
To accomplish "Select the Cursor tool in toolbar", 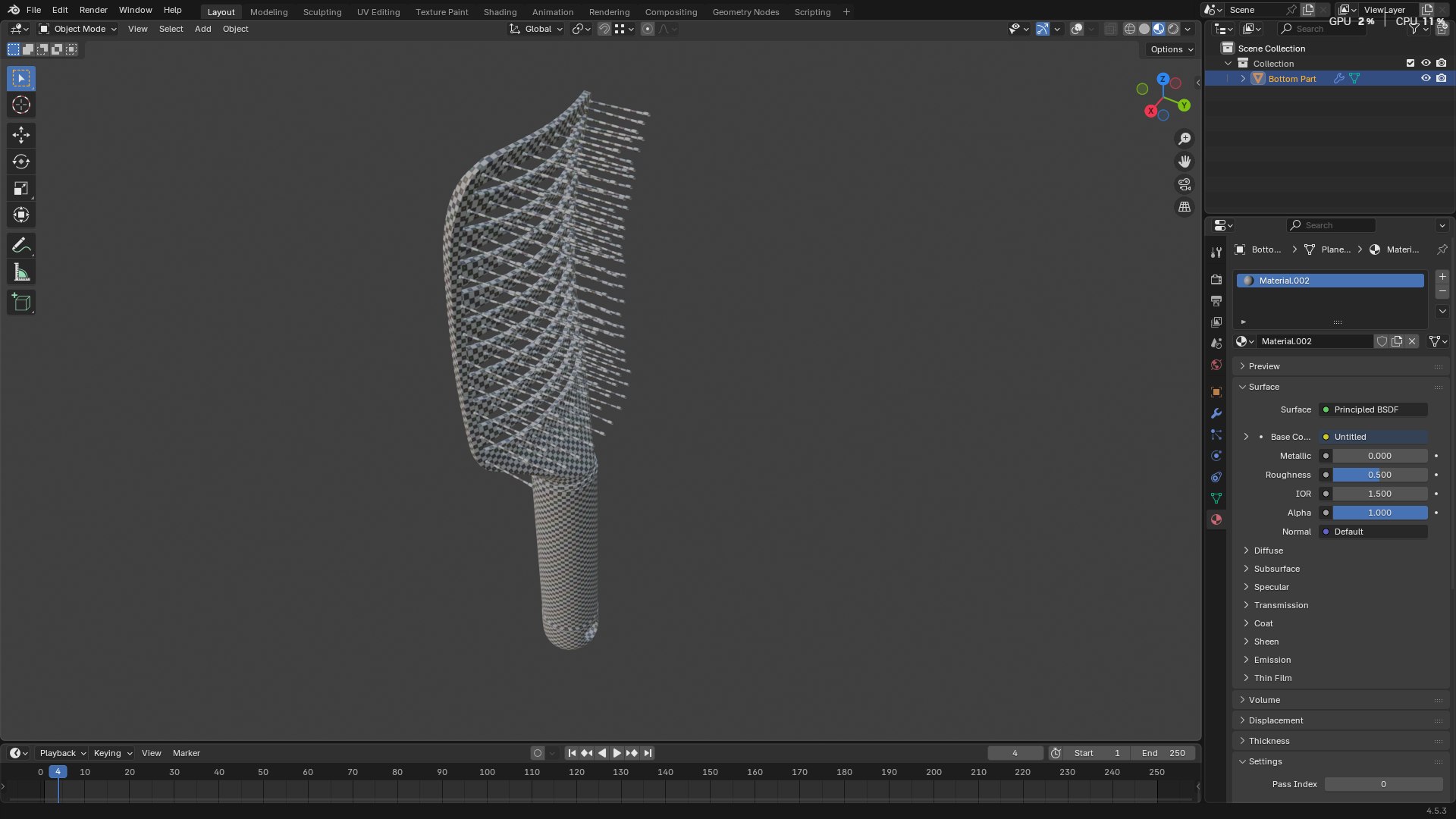I will pyautogui.click(x=21, y=105).
